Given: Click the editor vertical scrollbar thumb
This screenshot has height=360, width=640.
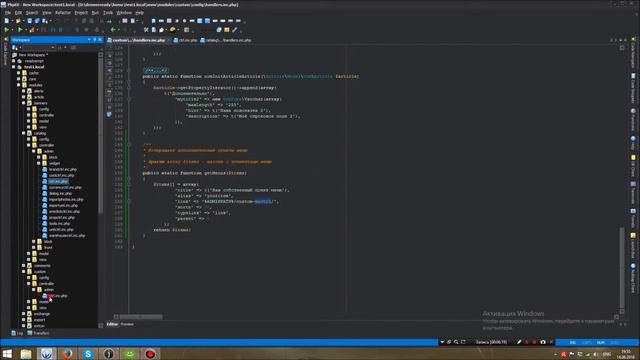Looking at the screenshot, I should (622, 268).
